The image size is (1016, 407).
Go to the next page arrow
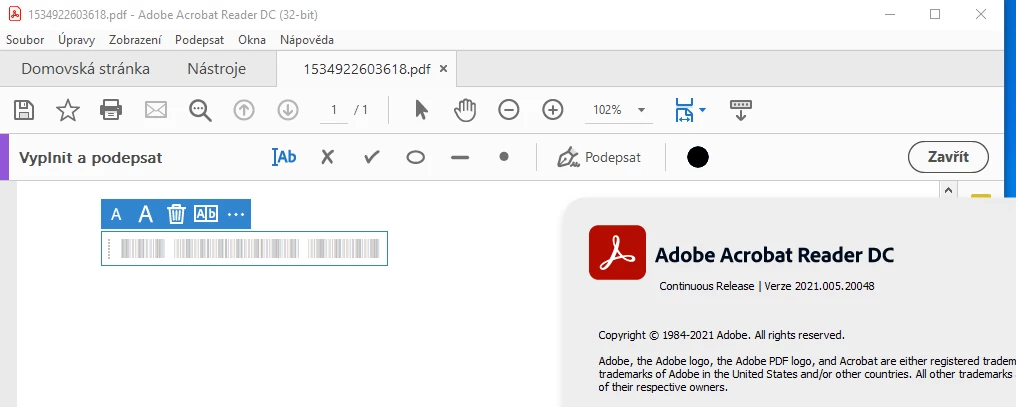(288, 110)
